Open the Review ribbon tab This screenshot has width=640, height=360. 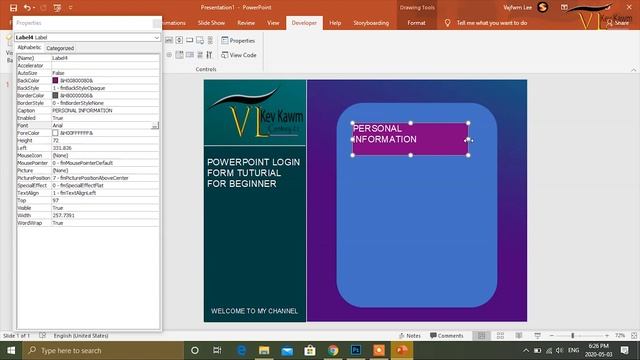[x=246, y=23]
